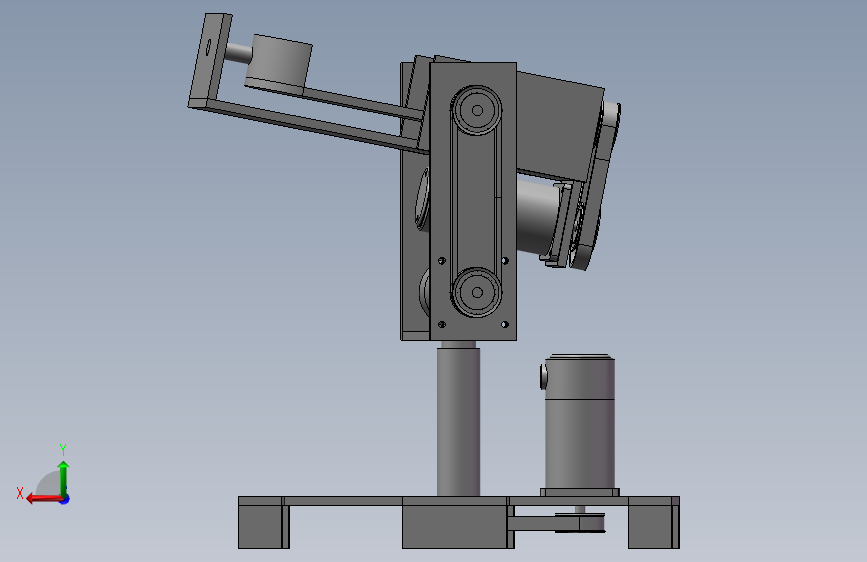867x562 pixels.
Task: Click the blue Z axis dot on the triad
Action: tap(65, 499)
